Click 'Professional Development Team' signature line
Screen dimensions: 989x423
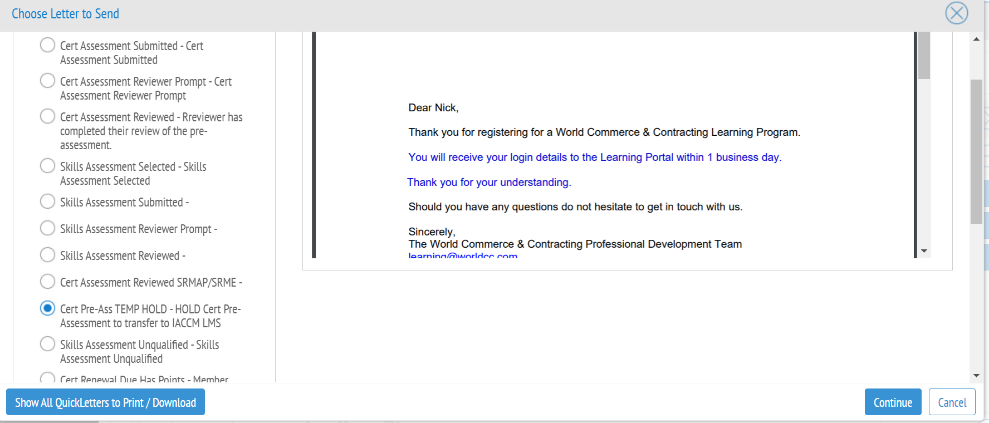[x=575, y=244]
